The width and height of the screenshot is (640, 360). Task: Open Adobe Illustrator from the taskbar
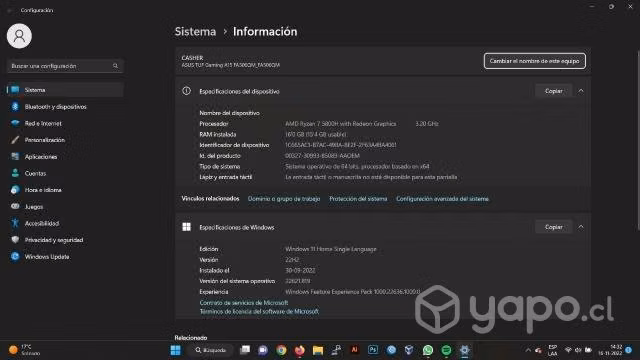coord(354,350)
